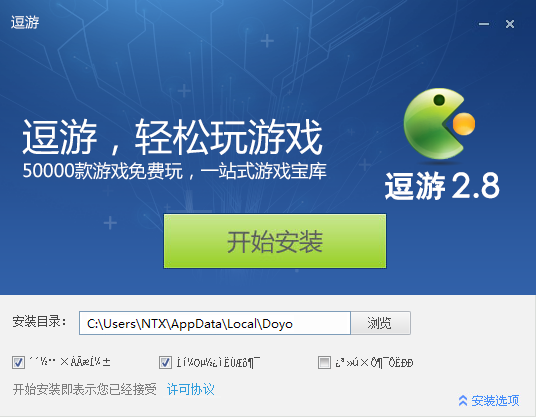Click the 逗游 2.8 version label
This screenshot has height=417, width=536.
[442, 186]
